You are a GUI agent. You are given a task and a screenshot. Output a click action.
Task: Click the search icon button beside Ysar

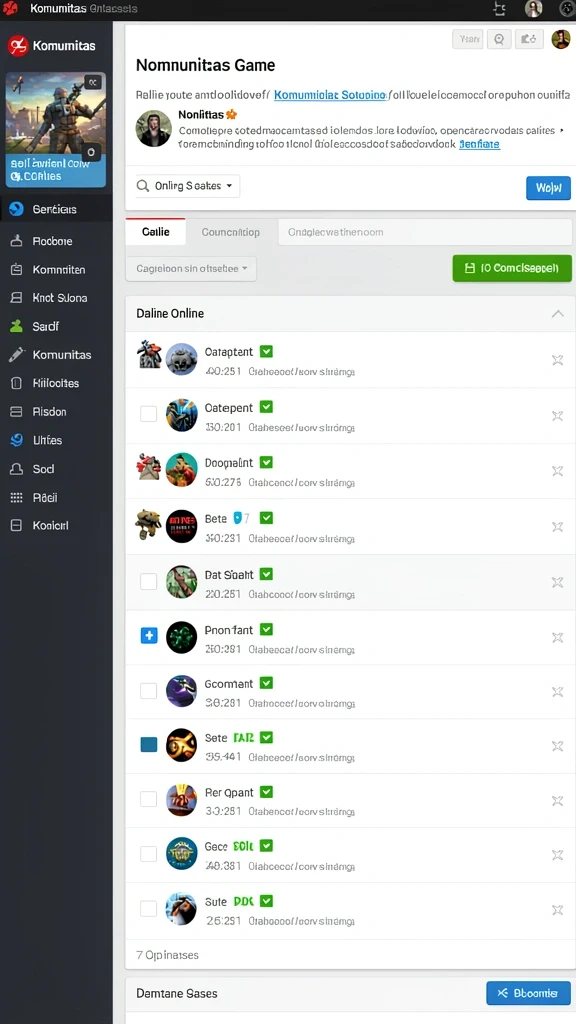click(499, 39)
